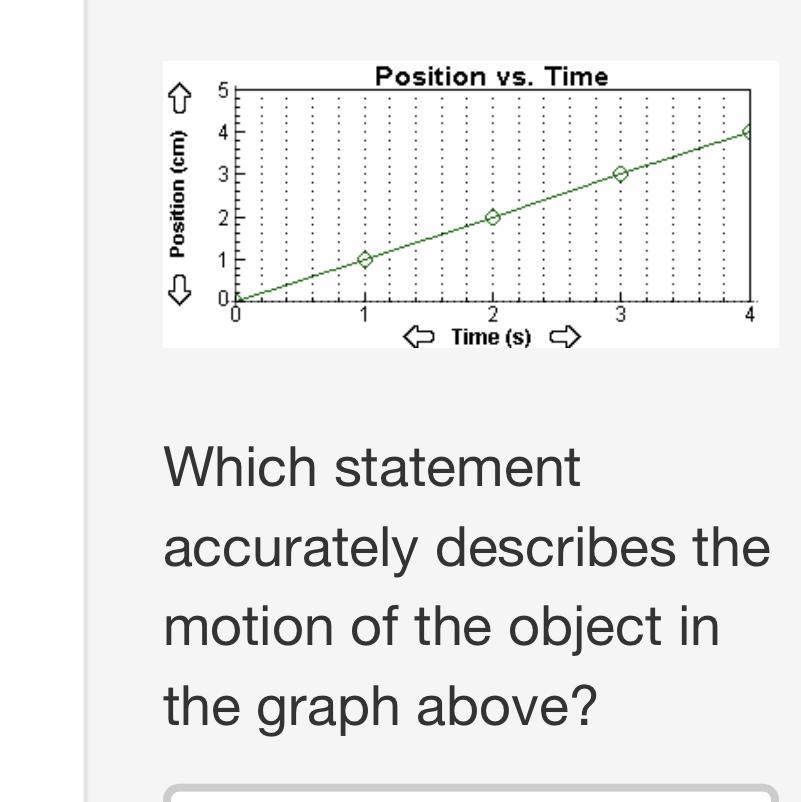Select the data point marker at 4 seconds
The width and height of the screenshot is (801, 802).
747,131
